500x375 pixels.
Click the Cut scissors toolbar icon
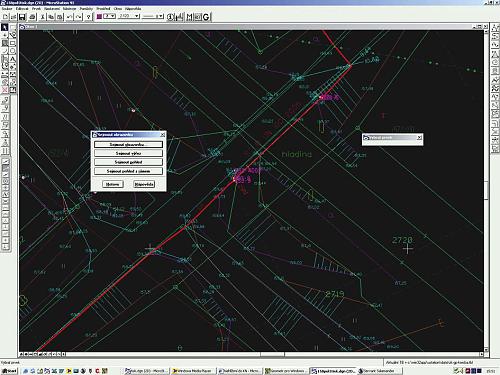(43, 17)
